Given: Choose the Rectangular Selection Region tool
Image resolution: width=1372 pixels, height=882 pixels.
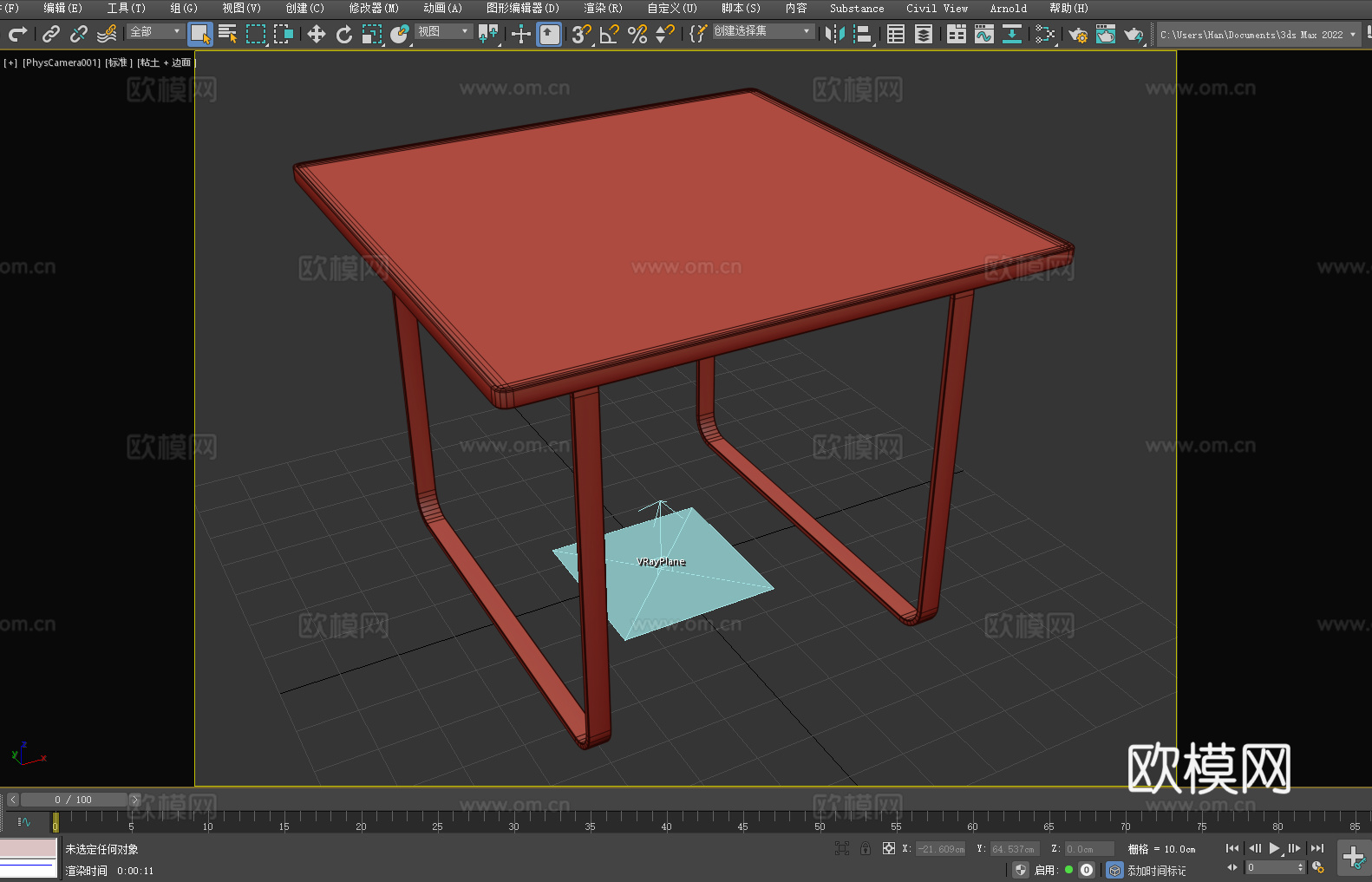Looking at the screenshot, I should pyautogui.click(x=256, y=34).
